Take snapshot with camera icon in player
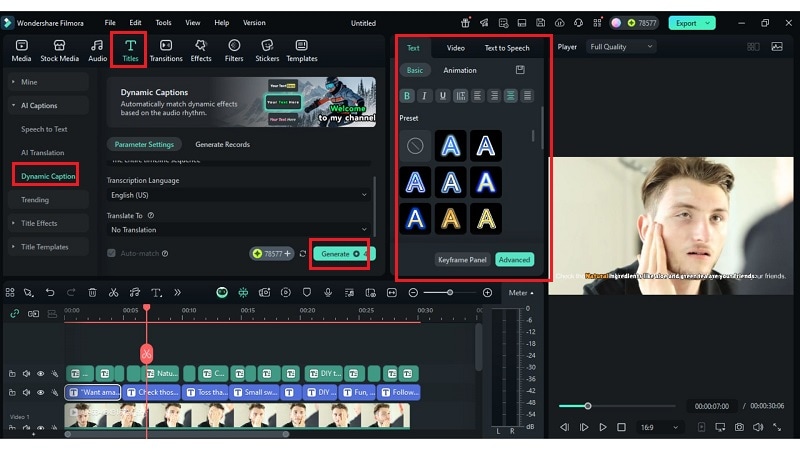Screen dimensions: 800x450 [739, 427]
